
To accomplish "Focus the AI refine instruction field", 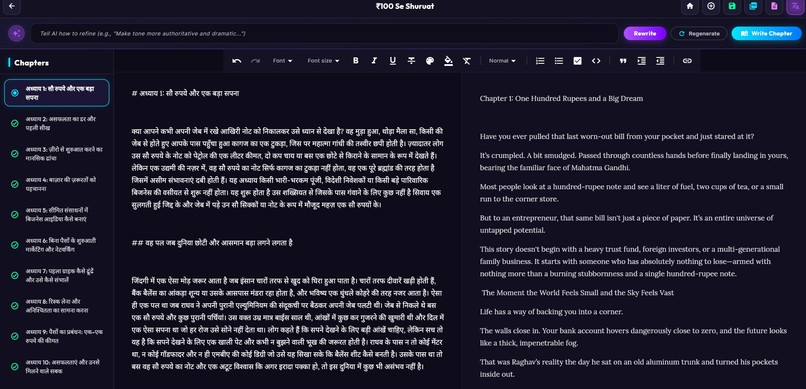I will [x=324, y=33].
